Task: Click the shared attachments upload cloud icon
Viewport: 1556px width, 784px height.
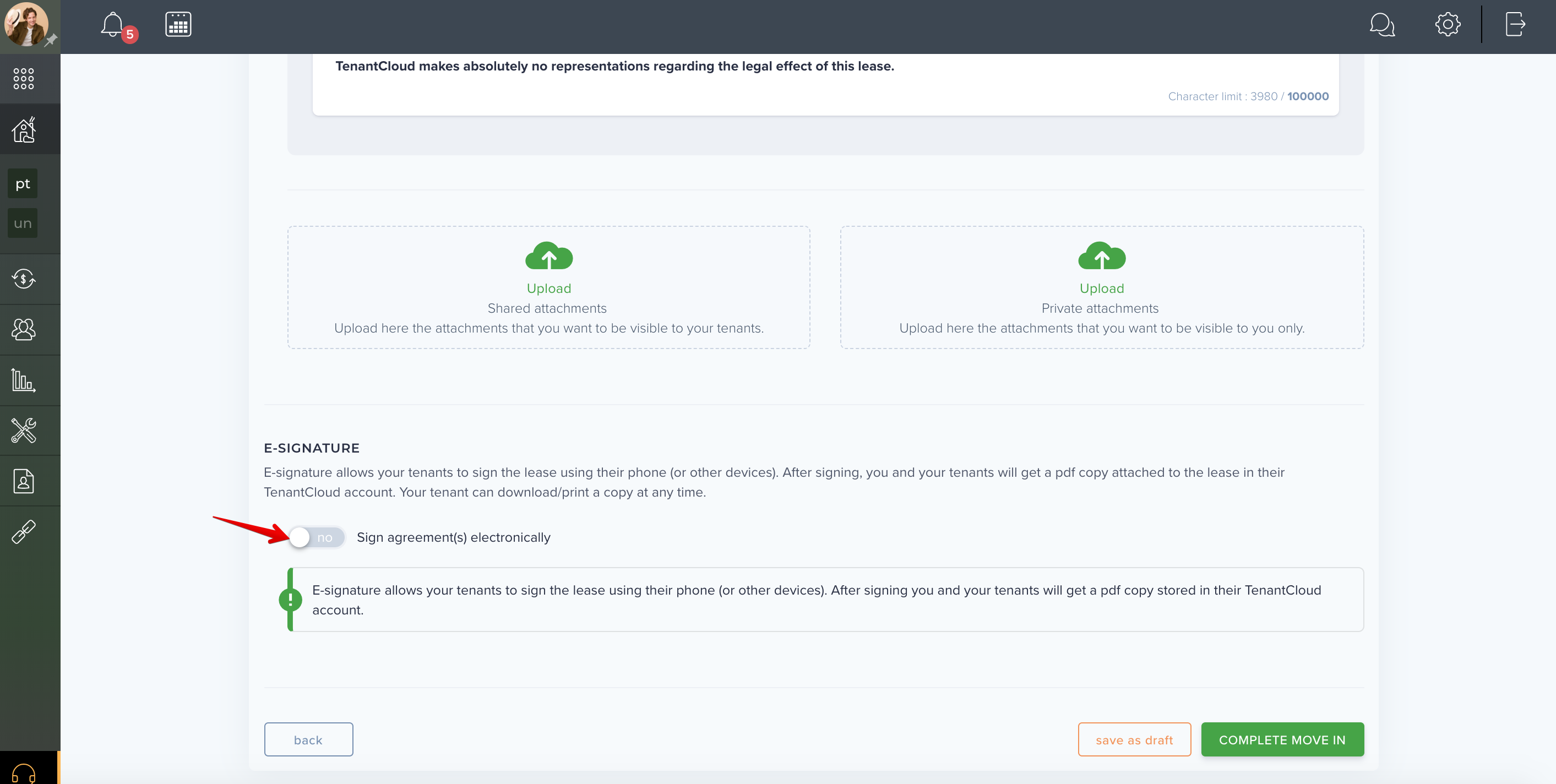Action: 548,256
